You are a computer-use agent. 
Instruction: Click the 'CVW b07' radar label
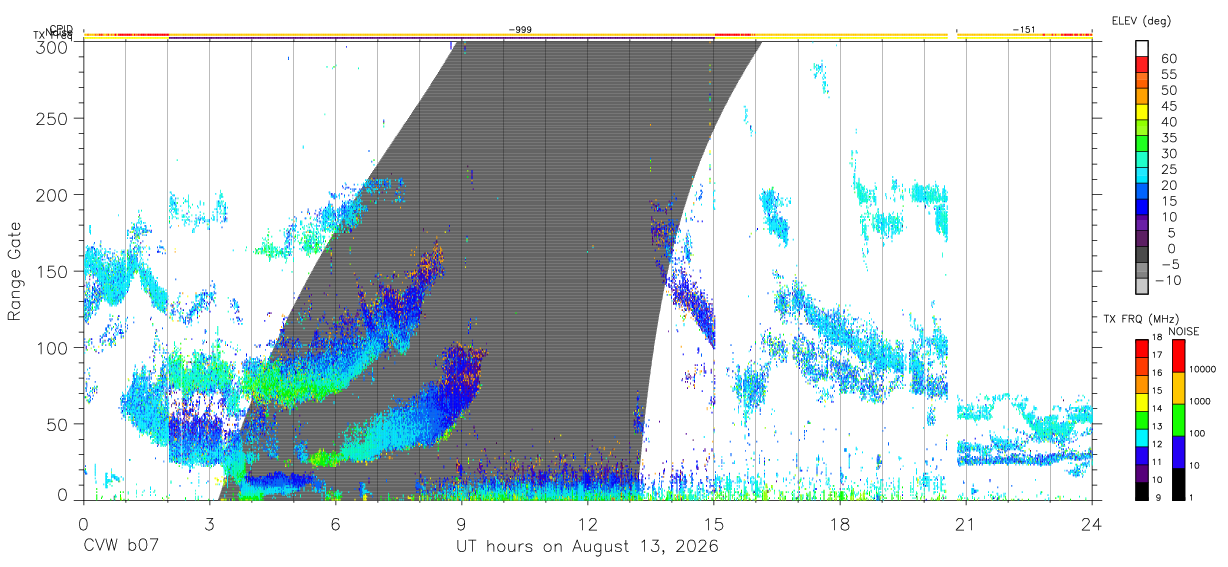[120, 547]
